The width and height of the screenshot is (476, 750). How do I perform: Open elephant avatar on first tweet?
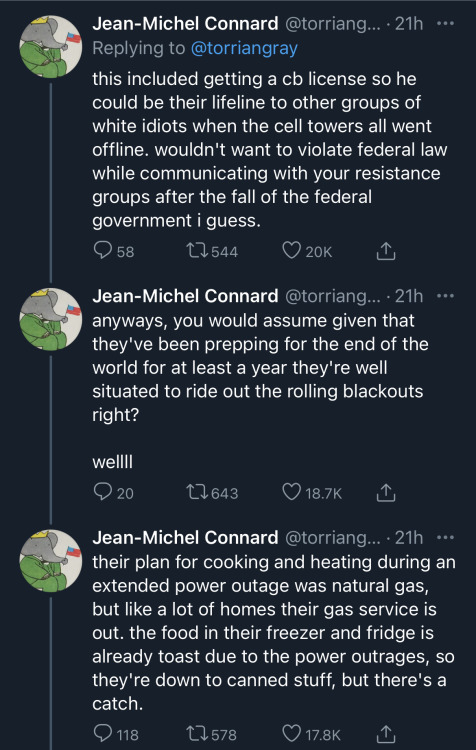50,46
